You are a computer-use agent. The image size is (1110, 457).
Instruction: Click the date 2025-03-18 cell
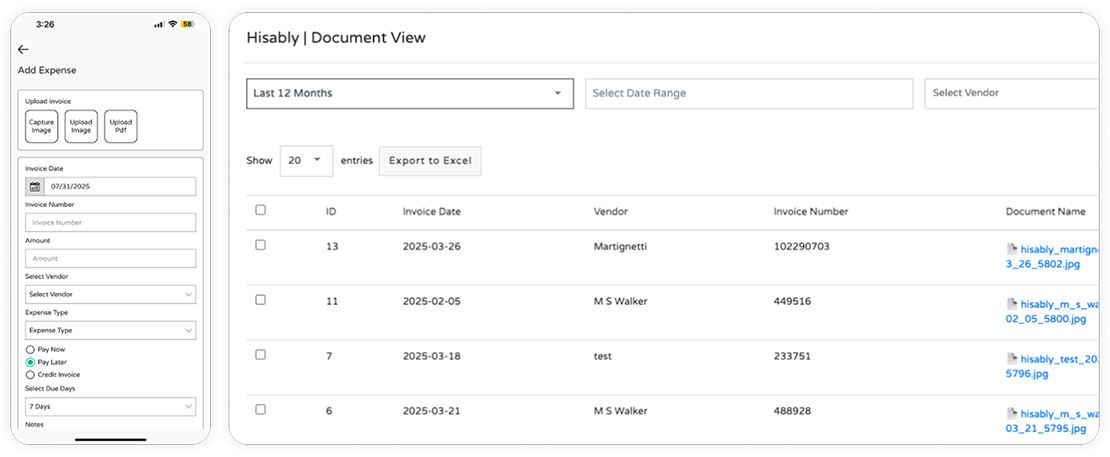pos(432,357)
